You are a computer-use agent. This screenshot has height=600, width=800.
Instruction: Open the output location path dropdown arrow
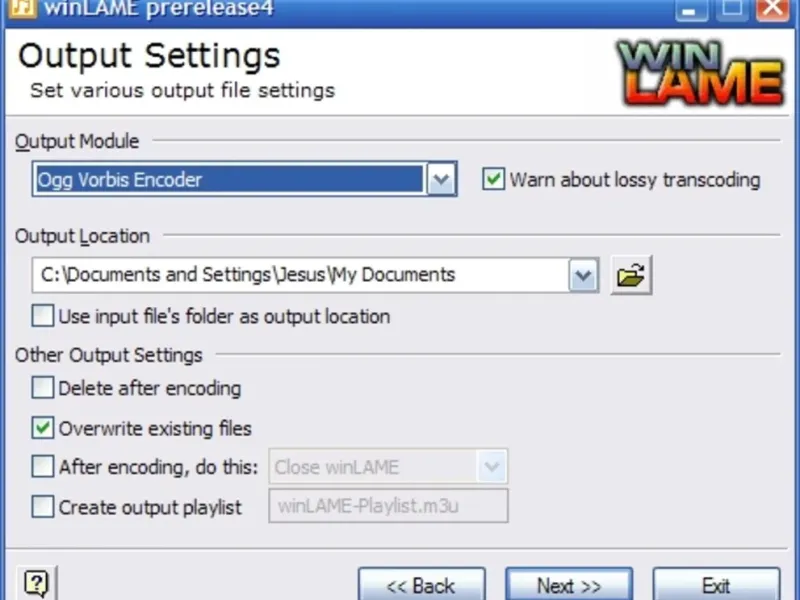click(583, 276)
